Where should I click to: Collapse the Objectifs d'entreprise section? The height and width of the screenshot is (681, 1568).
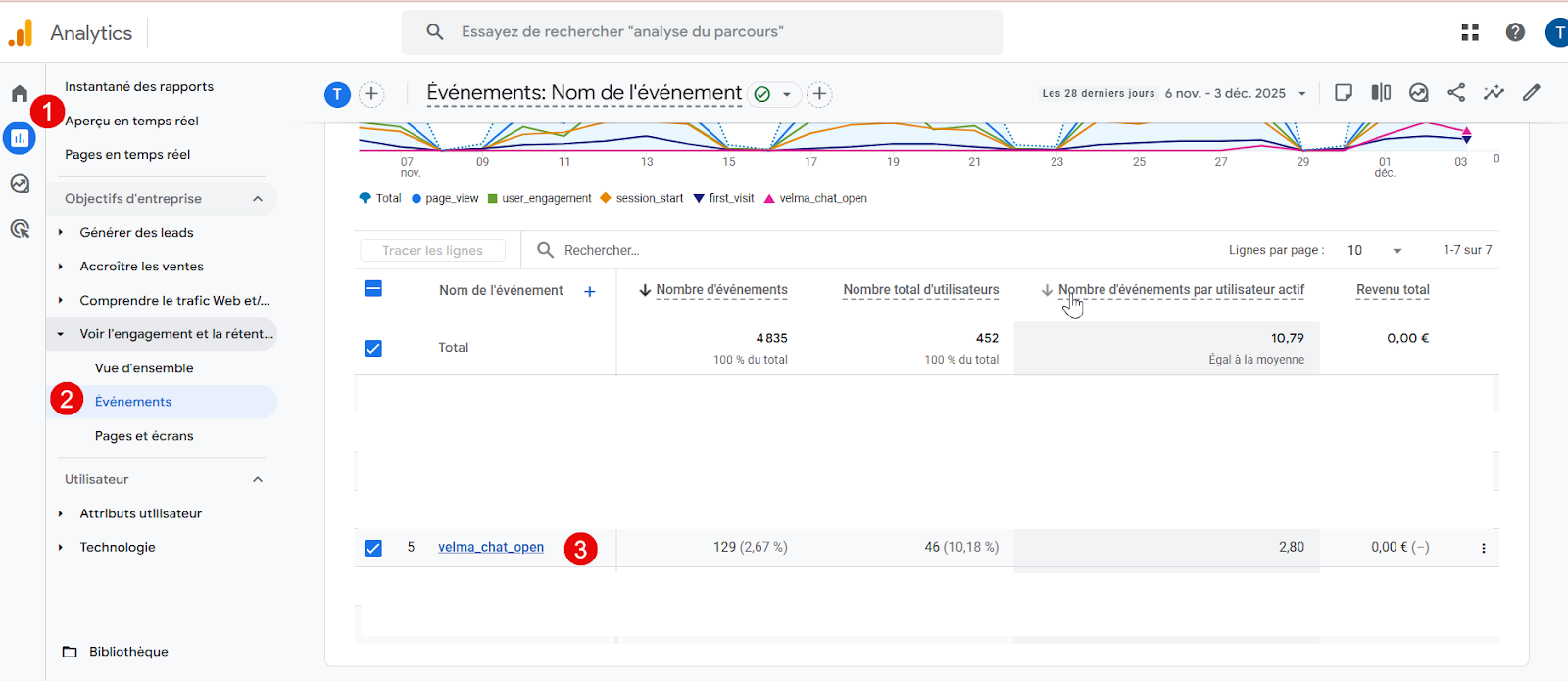[258, 199]
